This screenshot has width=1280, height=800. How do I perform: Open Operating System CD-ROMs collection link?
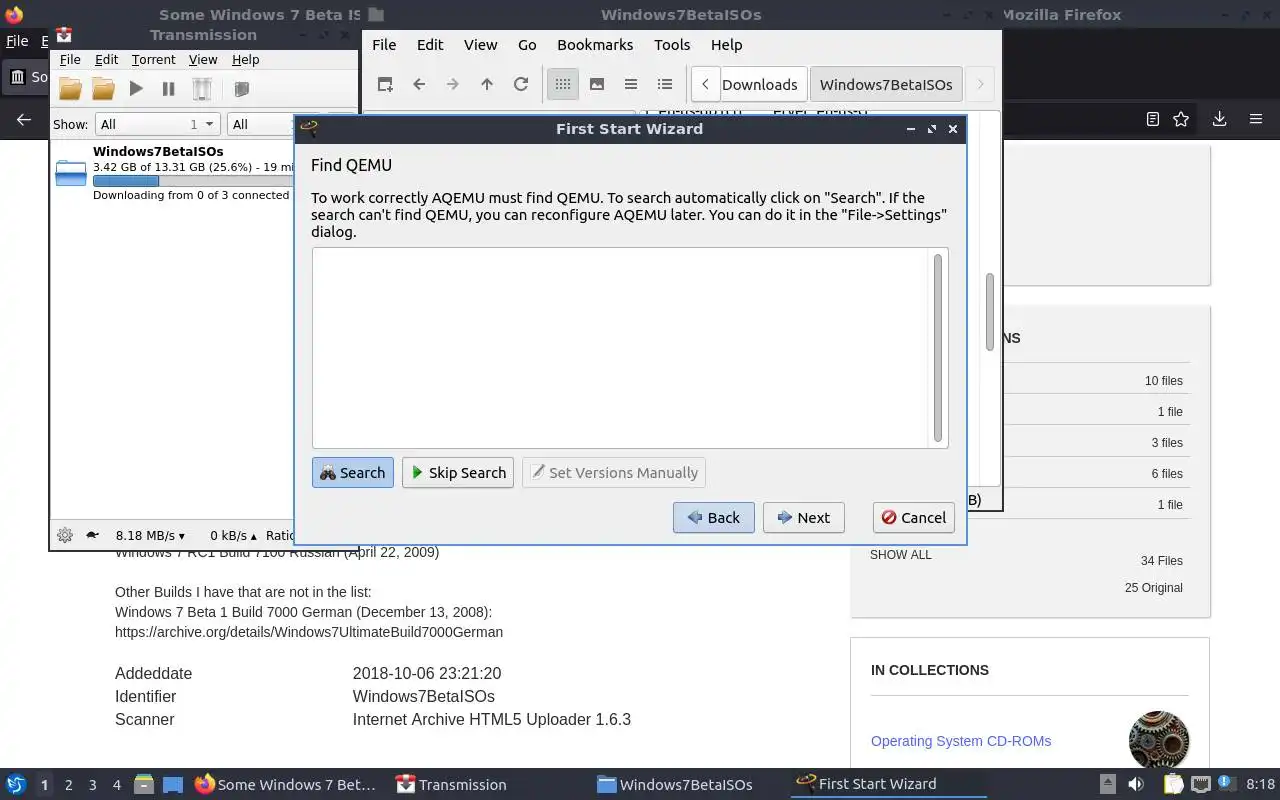point(961,741)
